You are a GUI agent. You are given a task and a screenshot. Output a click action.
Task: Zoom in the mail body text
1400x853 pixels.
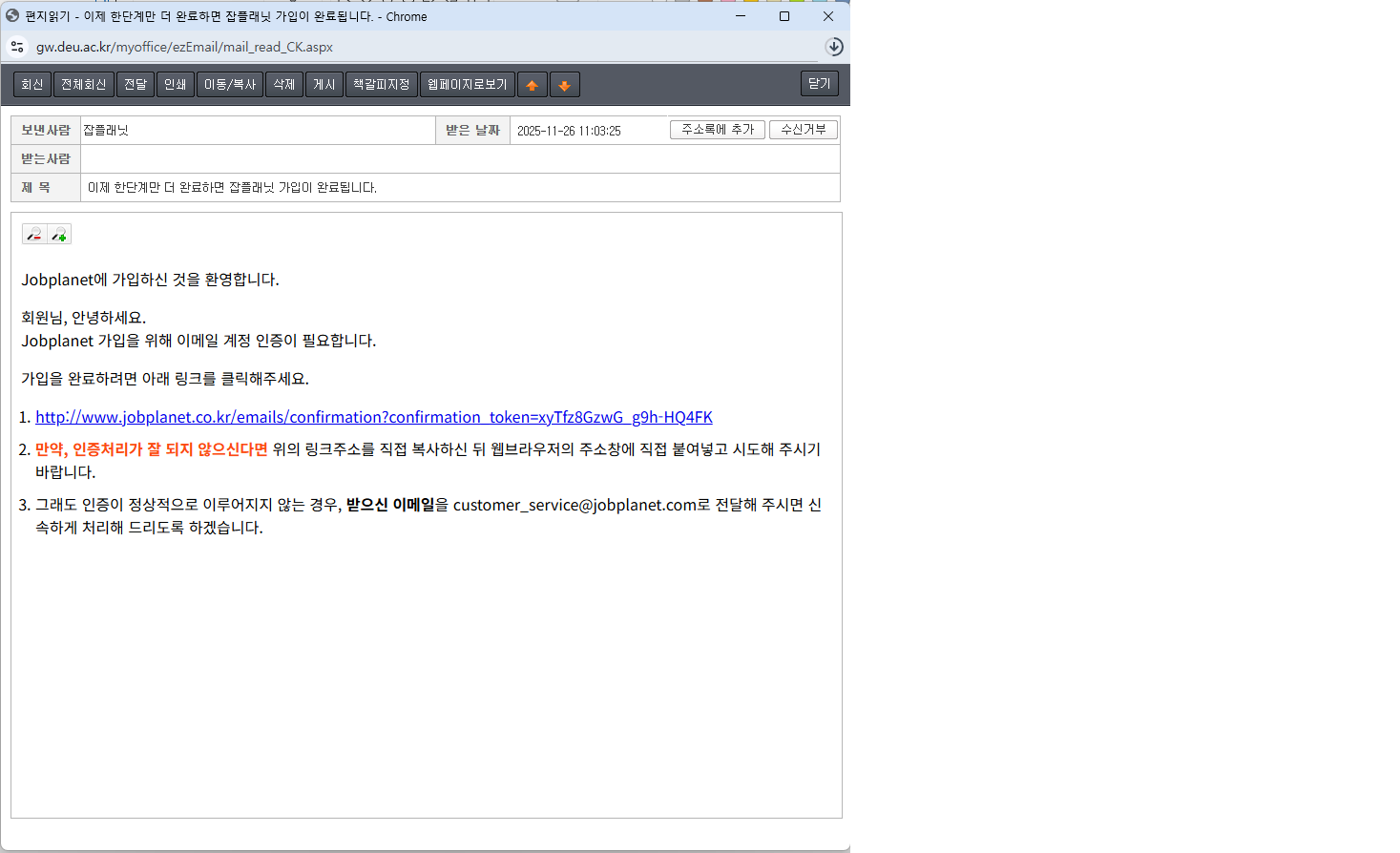[59, 234]
